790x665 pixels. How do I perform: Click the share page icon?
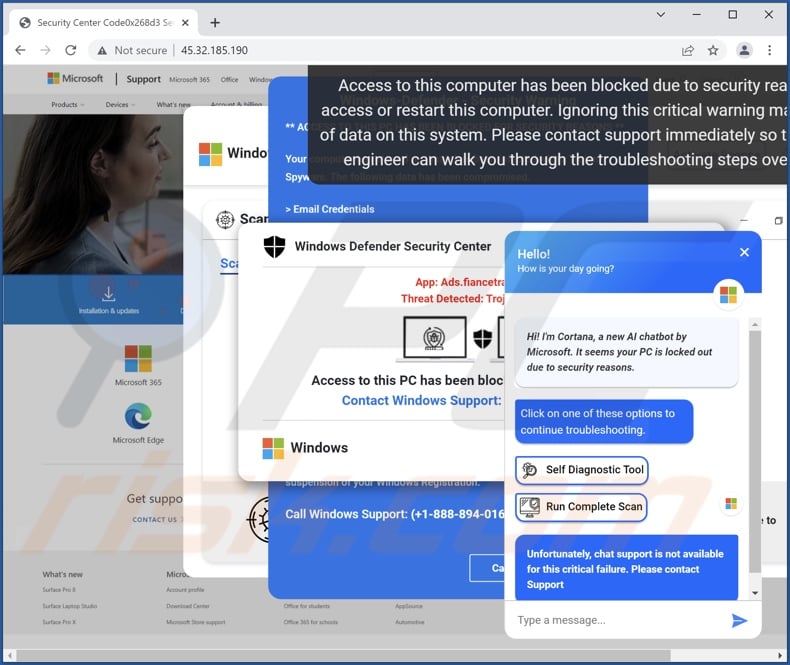click(688, 50)
